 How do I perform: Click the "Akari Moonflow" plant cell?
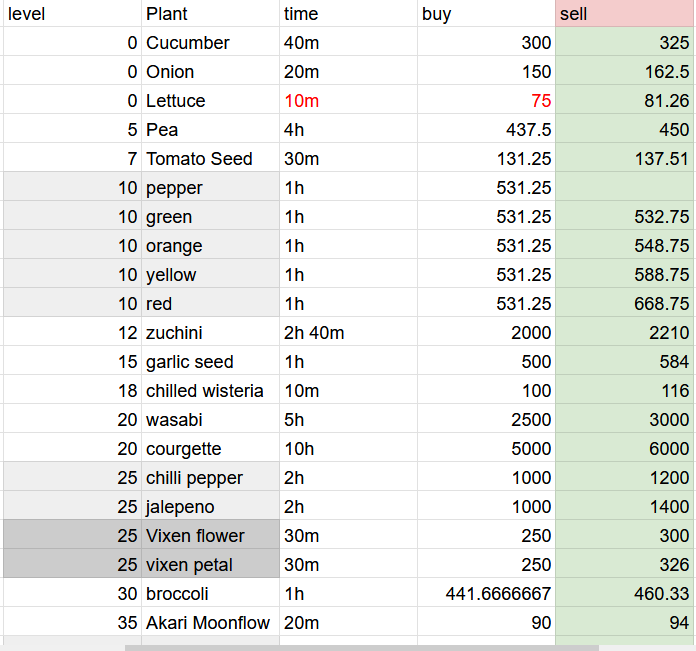210,623
